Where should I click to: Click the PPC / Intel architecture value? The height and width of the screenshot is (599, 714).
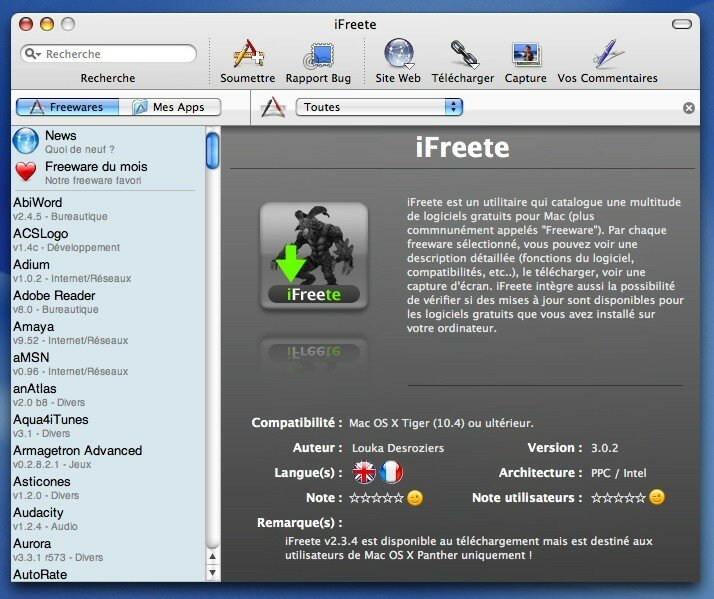click(x=618, y=473)
